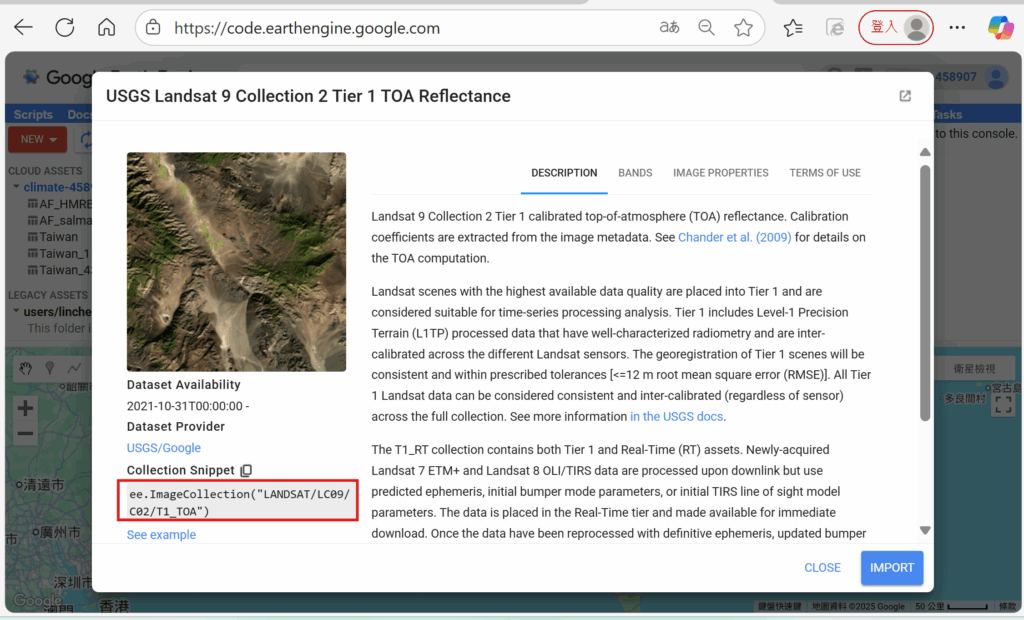This screenshot has height=620, width=1024.
Task: Open the favorites list
Action: coord(793,27)
